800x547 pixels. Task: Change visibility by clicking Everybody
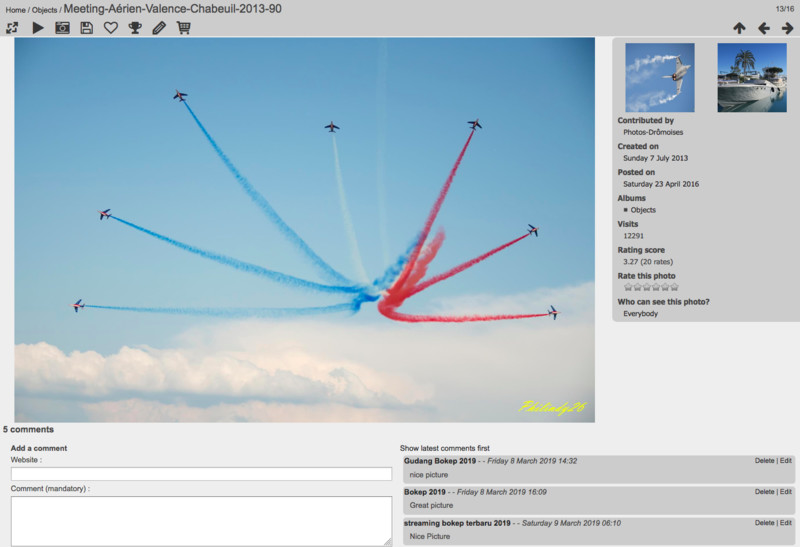[640, 314]
